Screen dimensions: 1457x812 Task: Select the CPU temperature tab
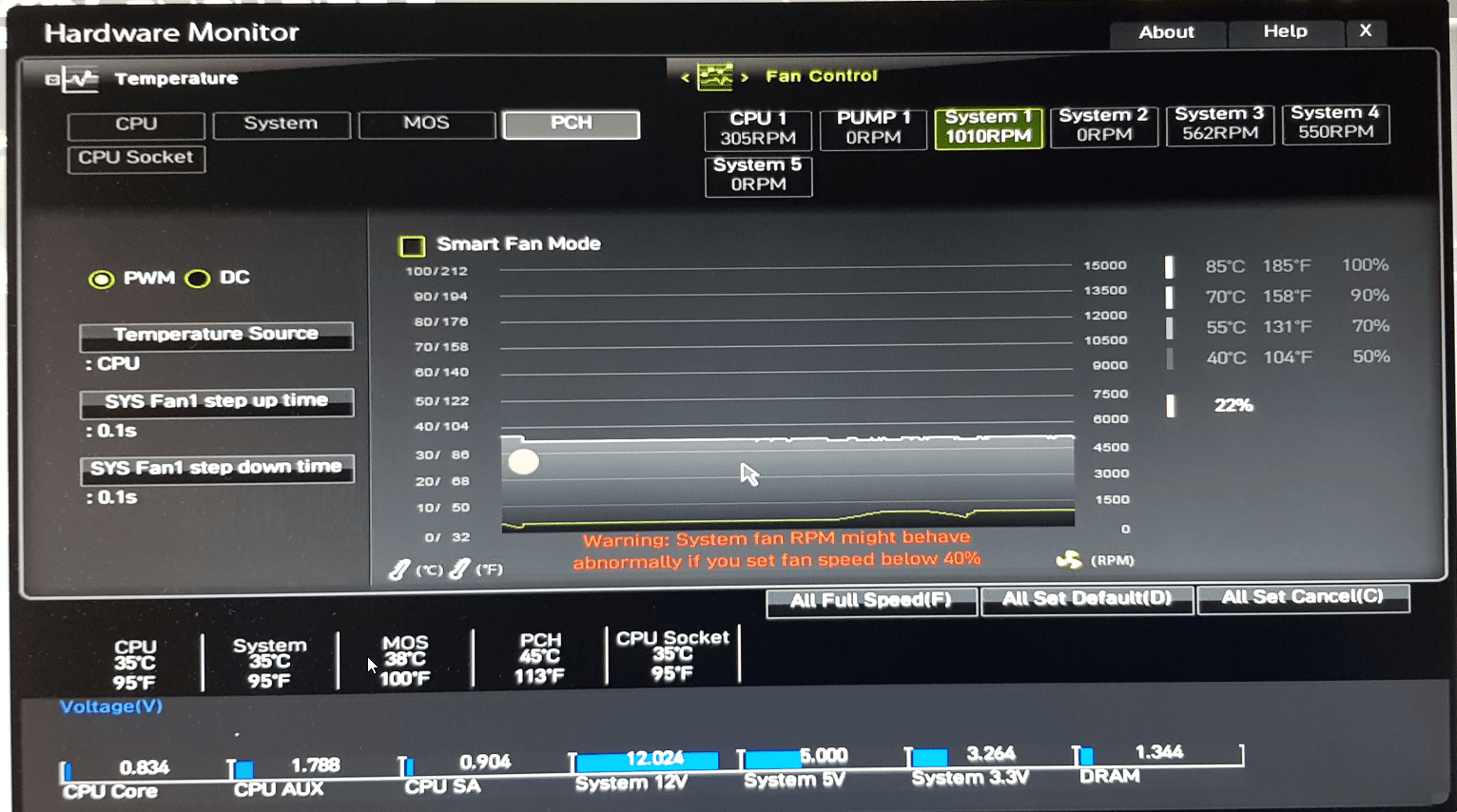point(136,125)
